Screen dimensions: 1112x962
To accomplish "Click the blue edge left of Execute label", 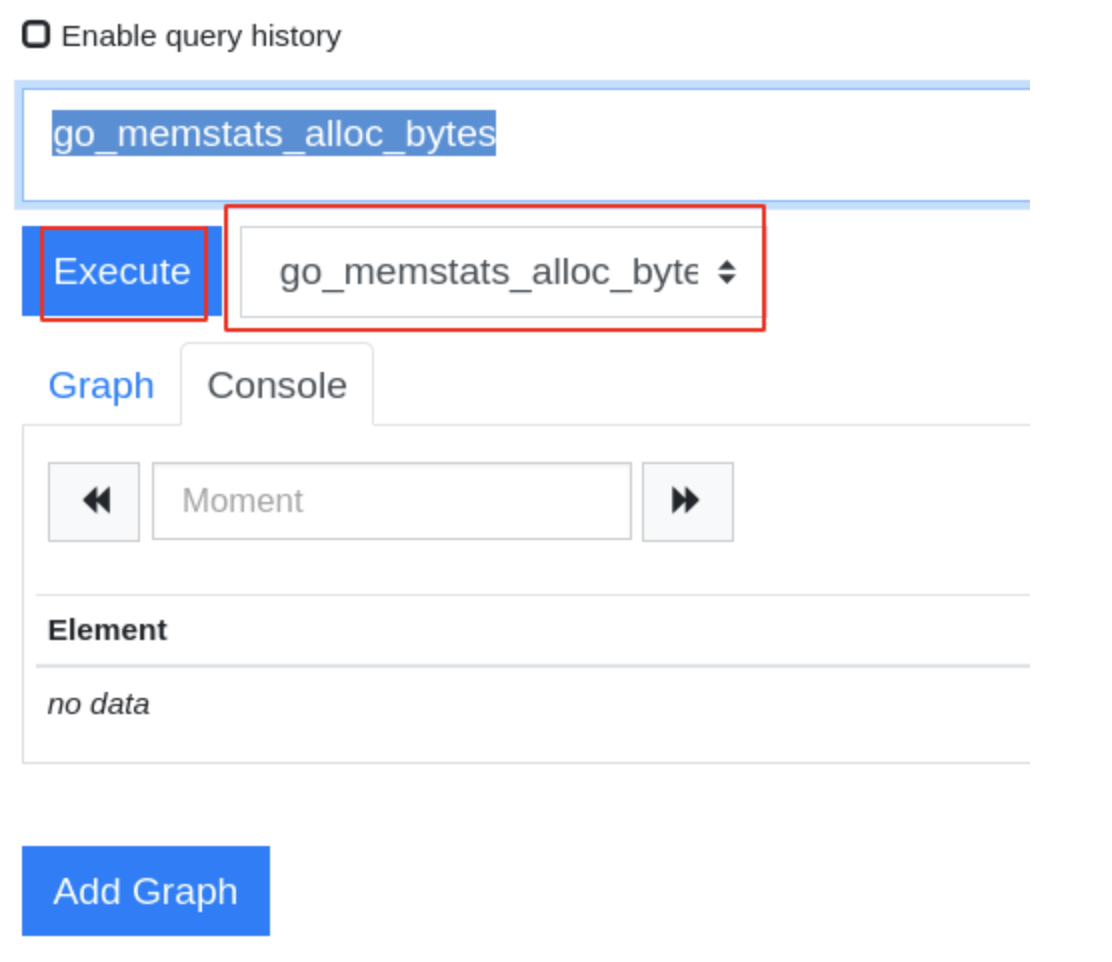I will pyautogui.click(x=31, y=271).
